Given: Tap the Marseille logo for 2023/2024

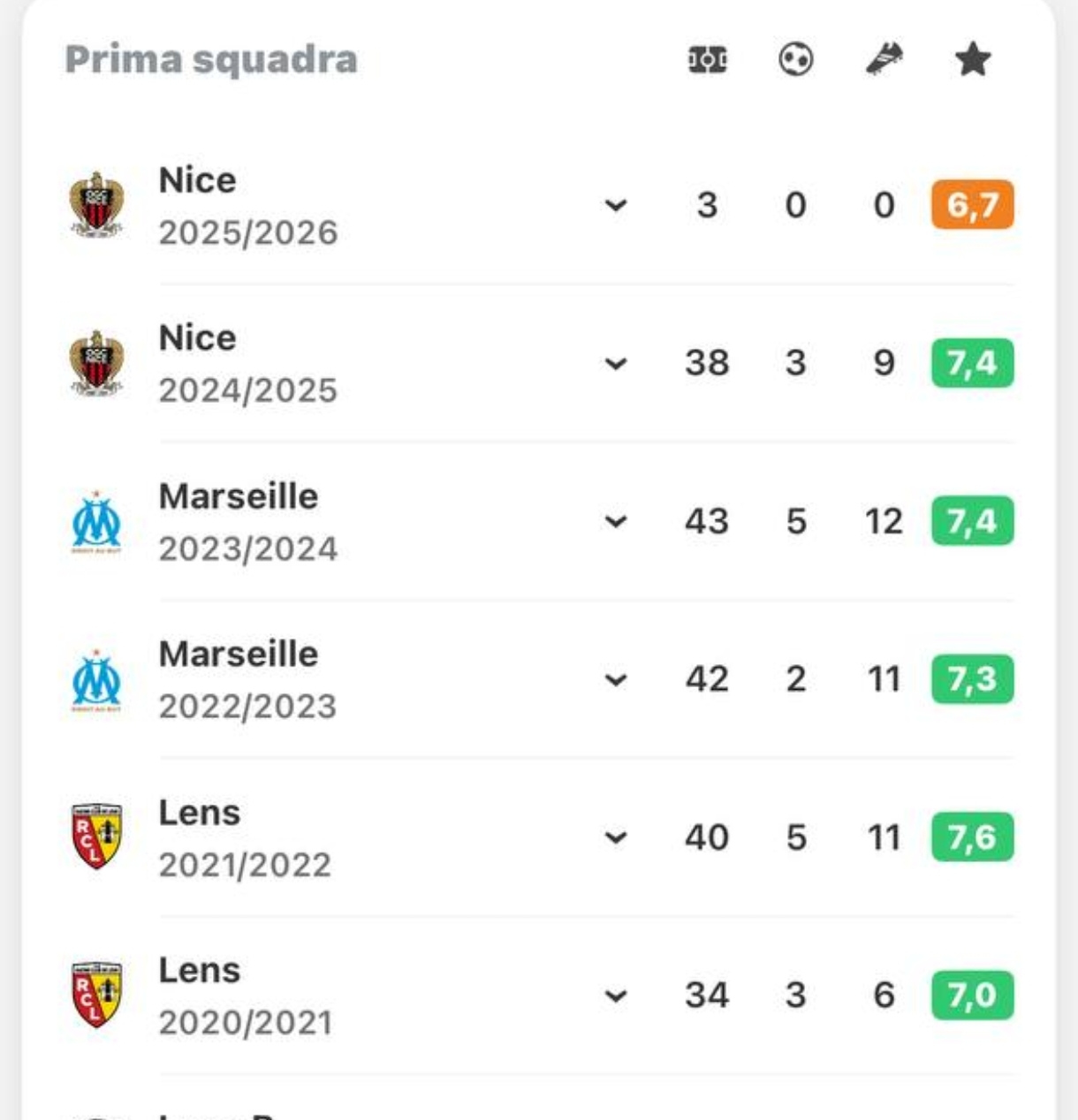Looking at the screenshot, I should 96,521.
